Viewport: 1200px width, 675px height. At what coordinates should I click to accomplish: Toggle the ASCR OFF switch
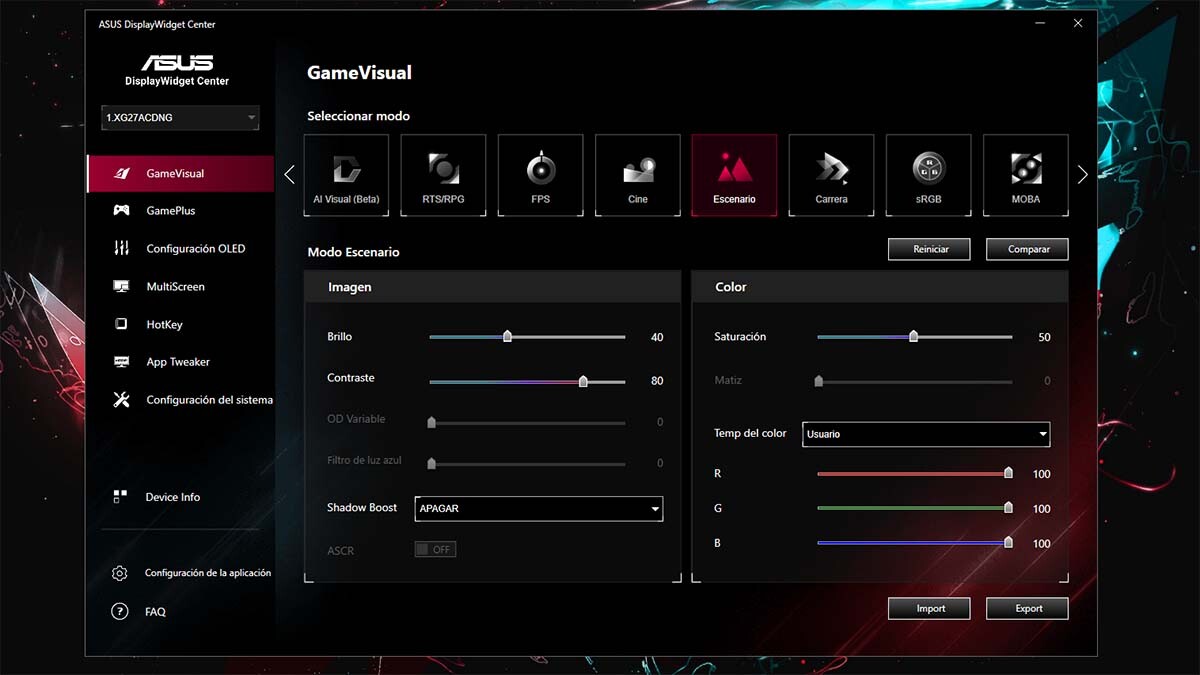[435, 549]
